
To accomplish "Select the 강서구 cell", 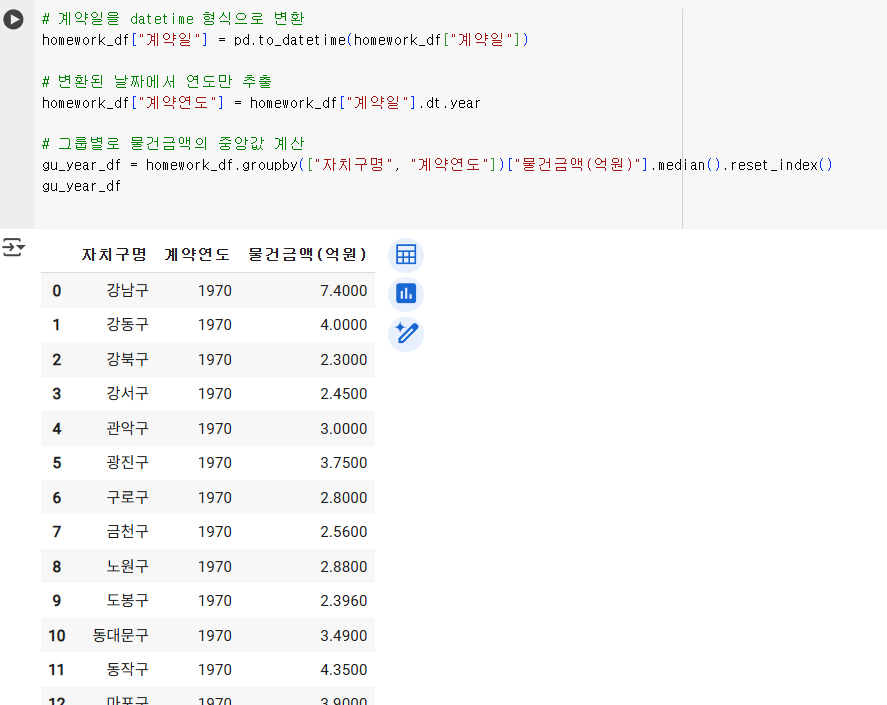I will point(127,393).
